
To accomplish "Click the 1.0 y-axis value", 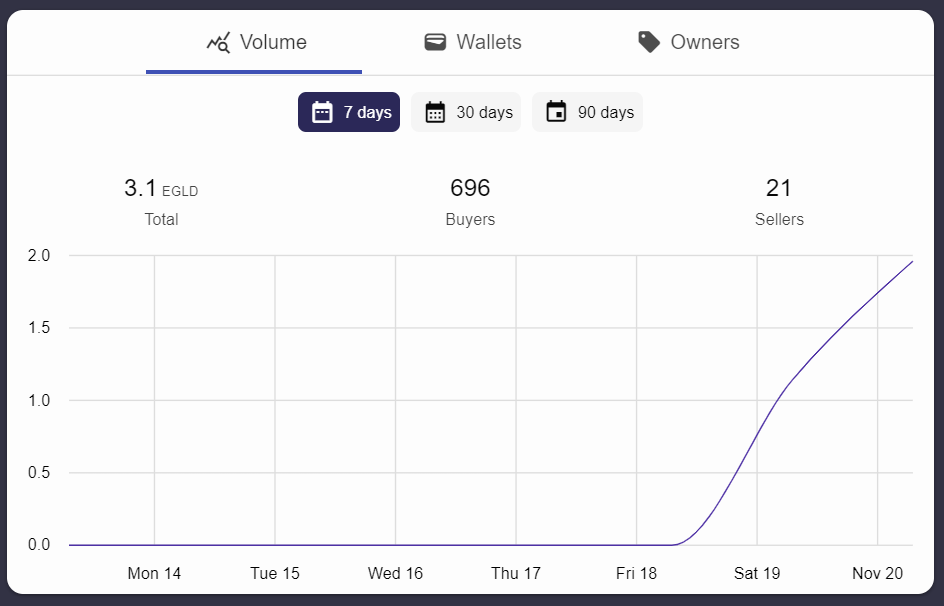I will (39, 400).
